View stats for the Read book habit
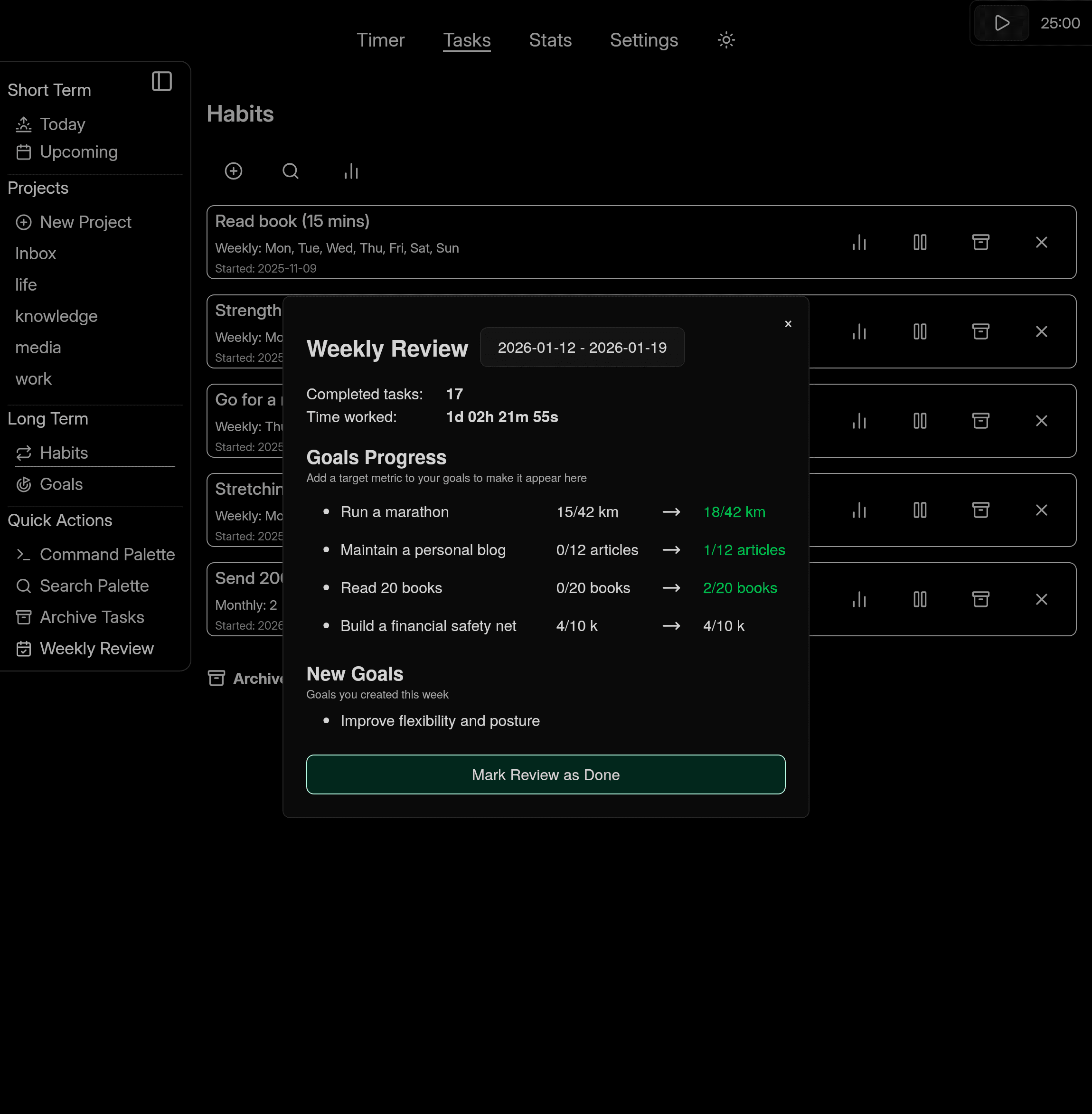The height and width of the screenshot is (1114, 1092). (858, 242)
